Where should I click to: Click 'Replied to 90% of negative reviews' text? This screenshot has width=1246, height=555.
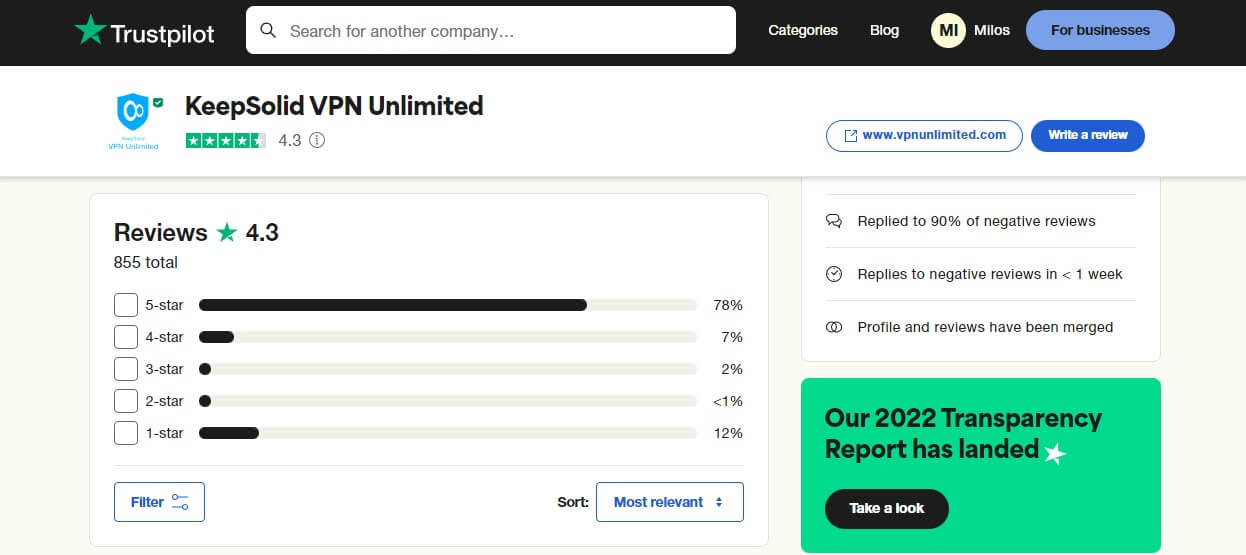tap(976, 221)
